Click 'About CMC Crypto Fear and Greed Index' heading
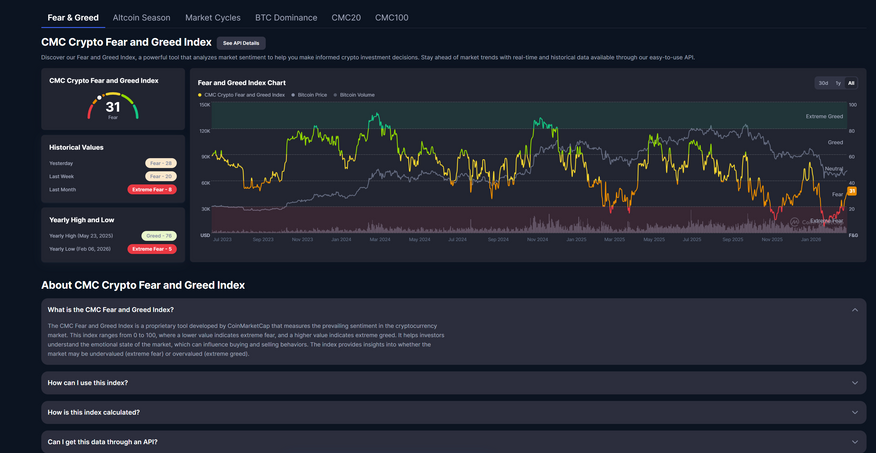876x453 pixels. click(143, 285)
